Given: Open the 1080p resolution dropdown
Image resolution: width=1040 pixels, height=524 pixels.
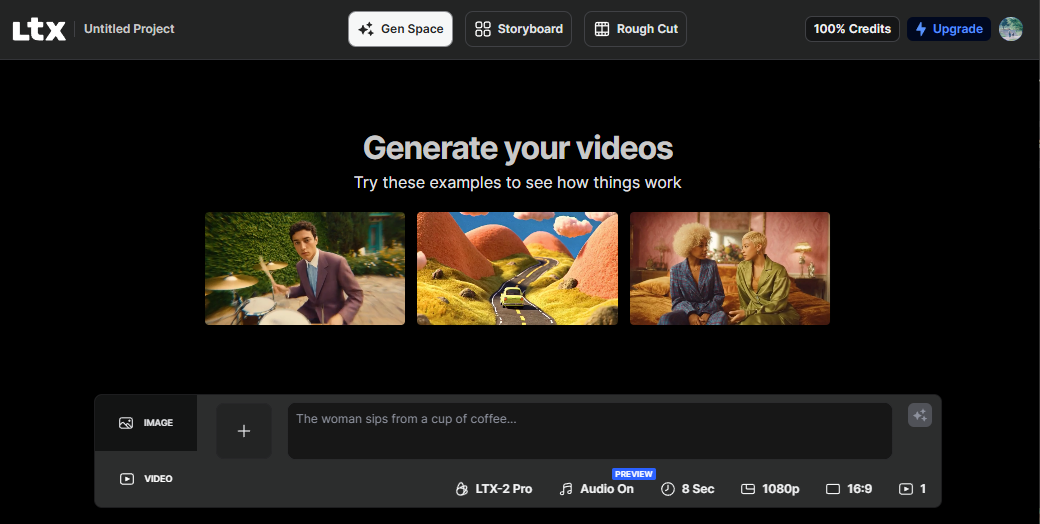Looking at the screenshot, I should point(770,489).
